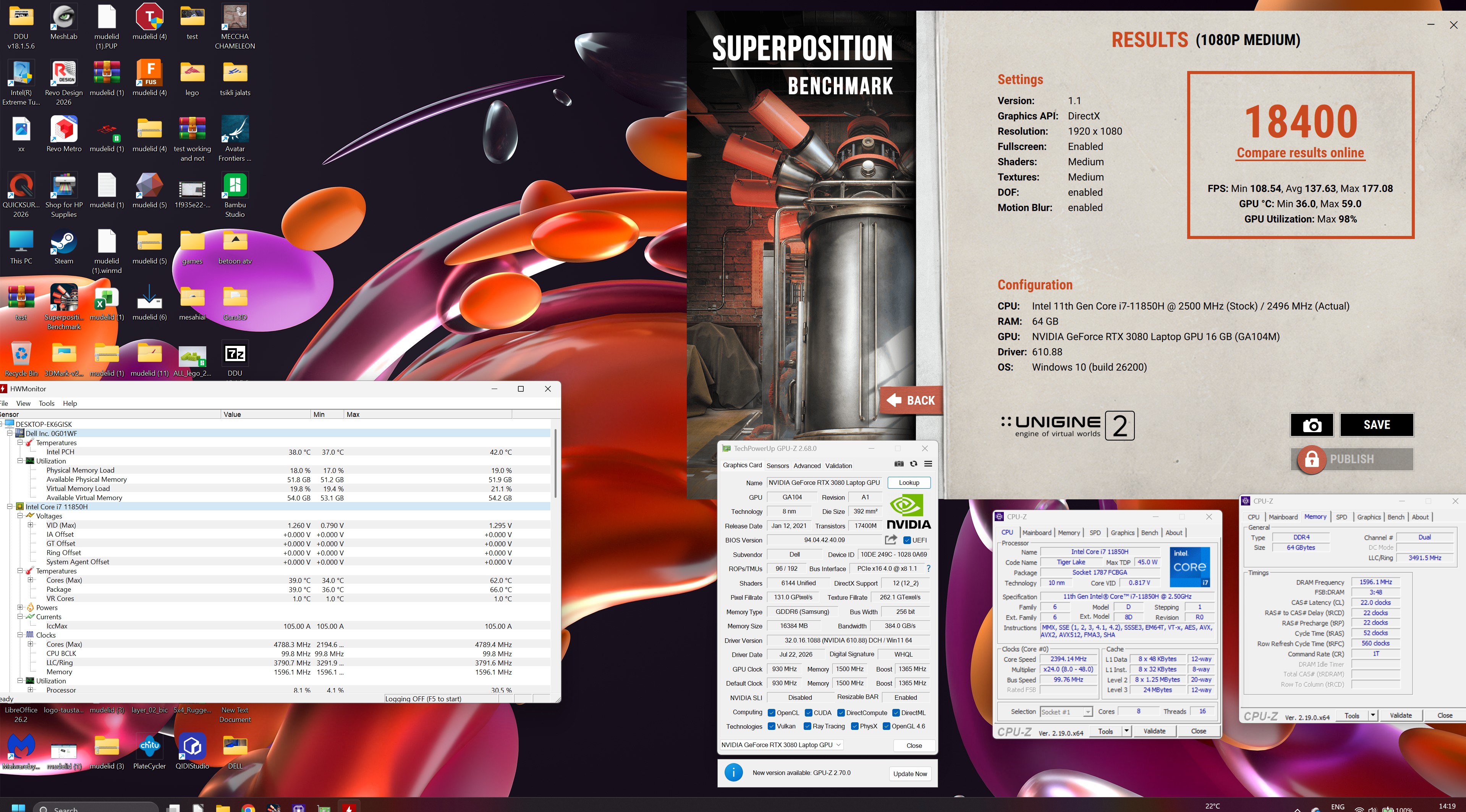
Task: Click Update Now in GPU-Z notification
Action: click(x=910, y=774)
